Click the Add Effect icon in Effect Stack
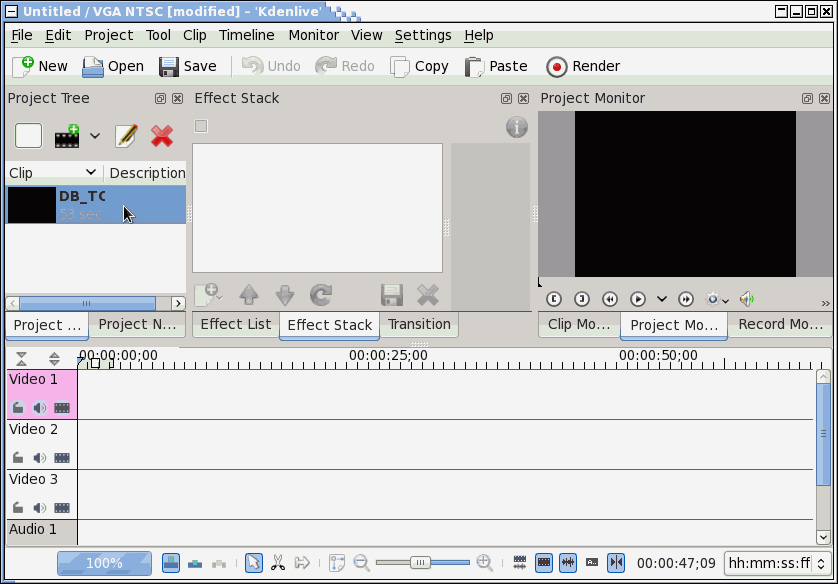Viewport: 838px width, 584px height. (x=208, y=295)
